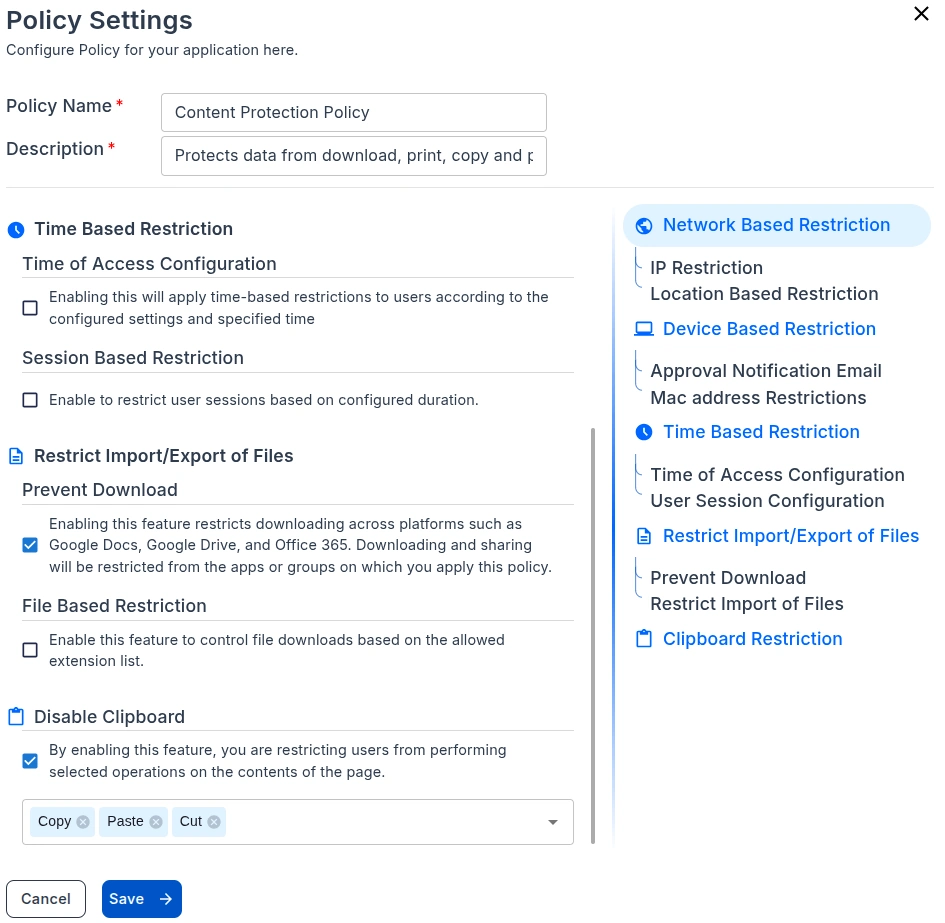This screenshot has height=923, width=945.
Task: Remove the Copy tag with its x icon
Action: (x=83, y=822)
